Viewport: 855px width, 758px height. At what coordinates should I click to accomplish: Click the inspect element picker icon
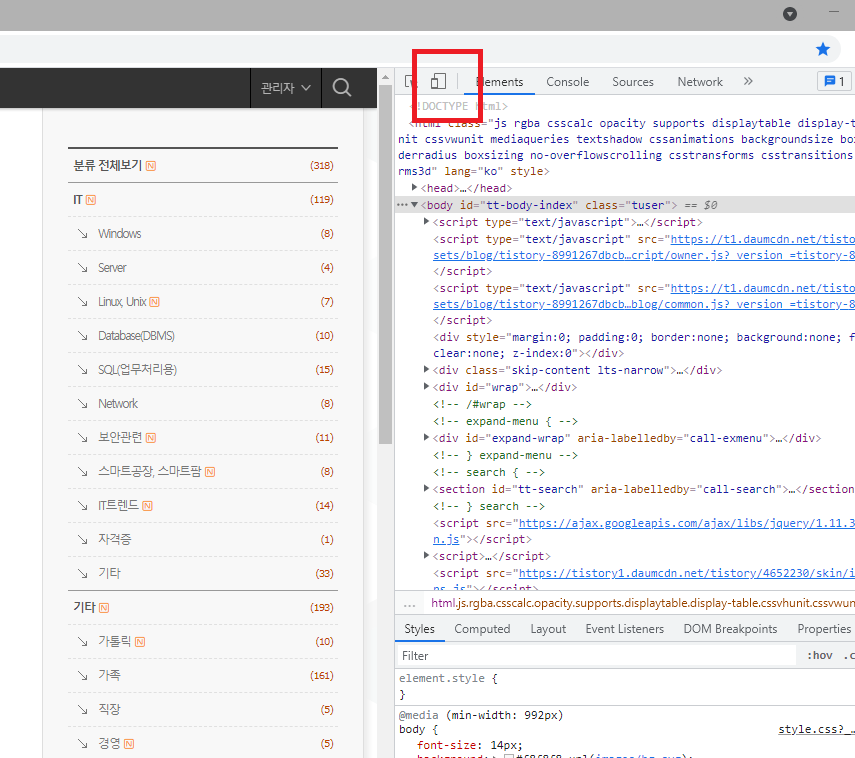point(411,82)
